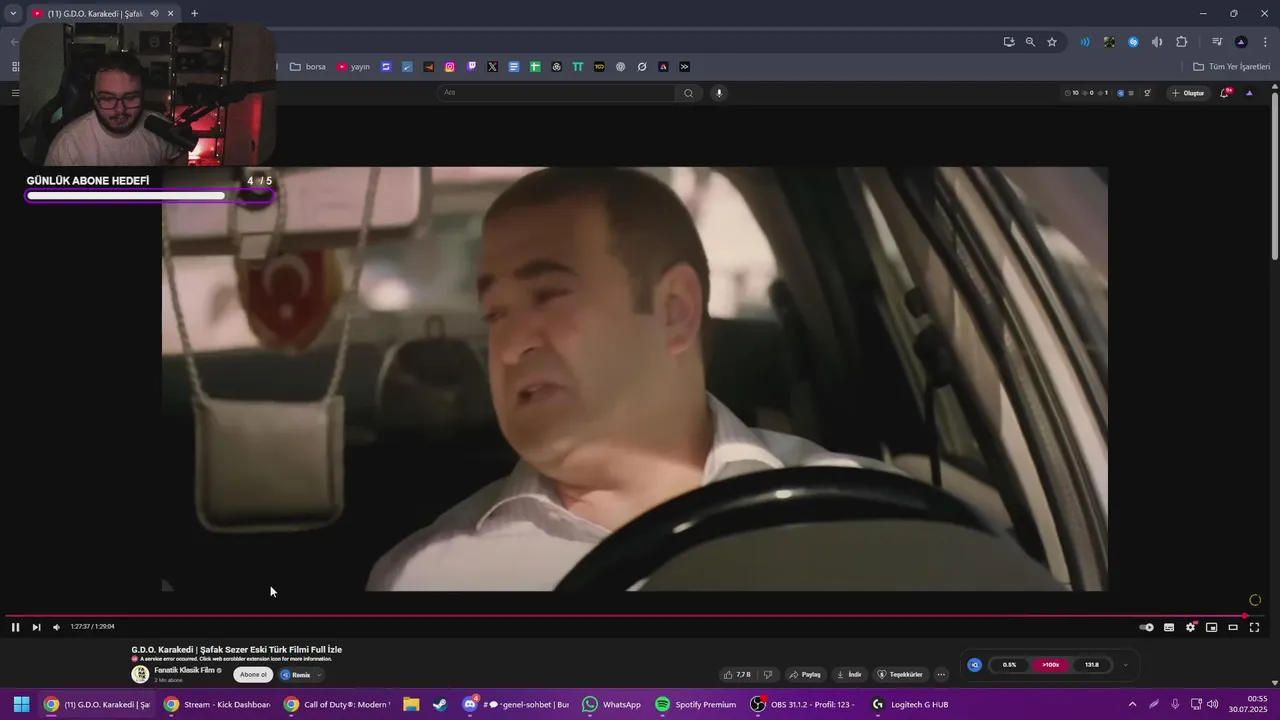Open the X (Twitter) bookmark icon
Image resolution: width=1280 pixels, height=720 pixels.
[492, 67]
